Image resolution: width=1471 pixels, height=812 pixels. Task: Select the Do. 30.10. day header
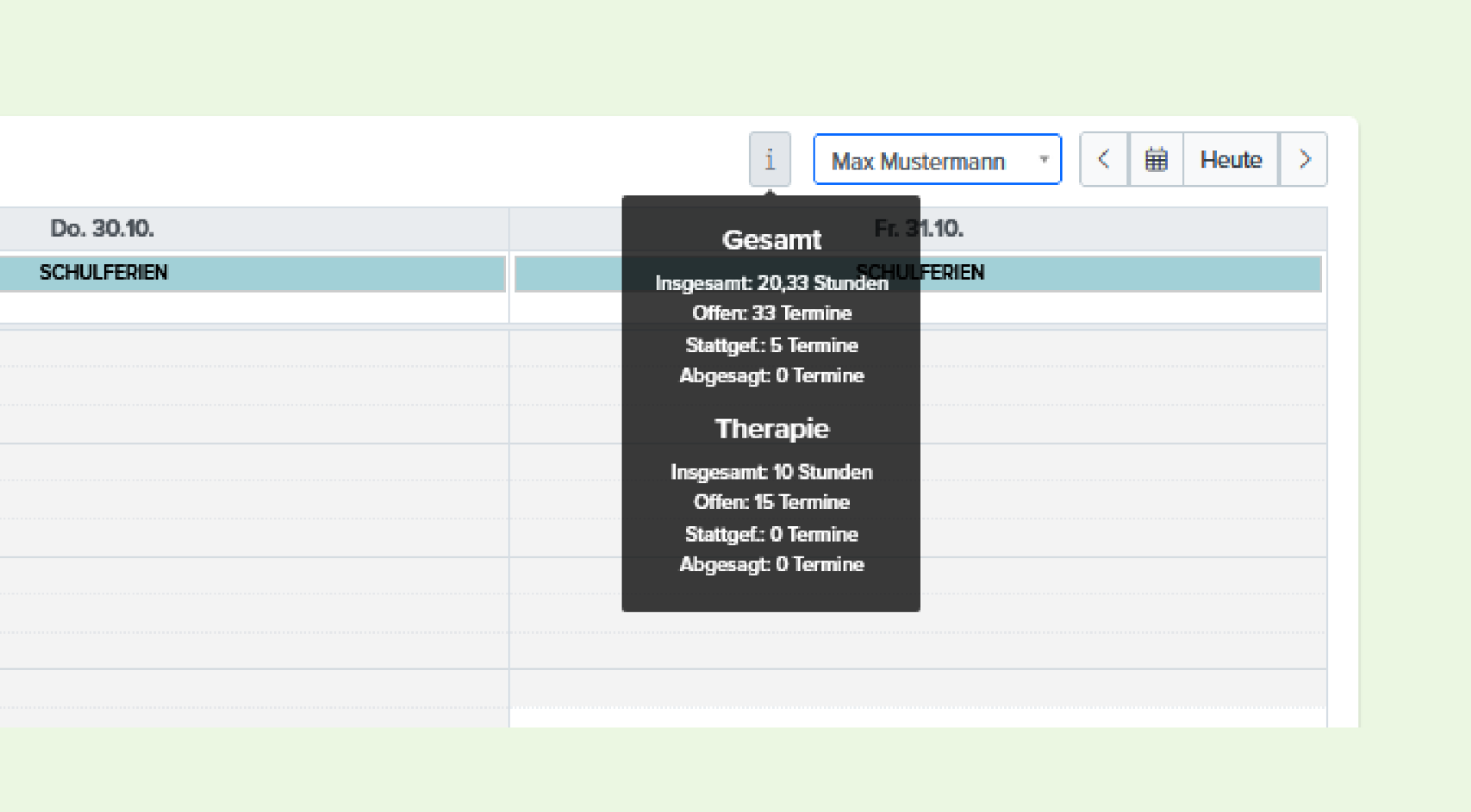tap(102, 228)
